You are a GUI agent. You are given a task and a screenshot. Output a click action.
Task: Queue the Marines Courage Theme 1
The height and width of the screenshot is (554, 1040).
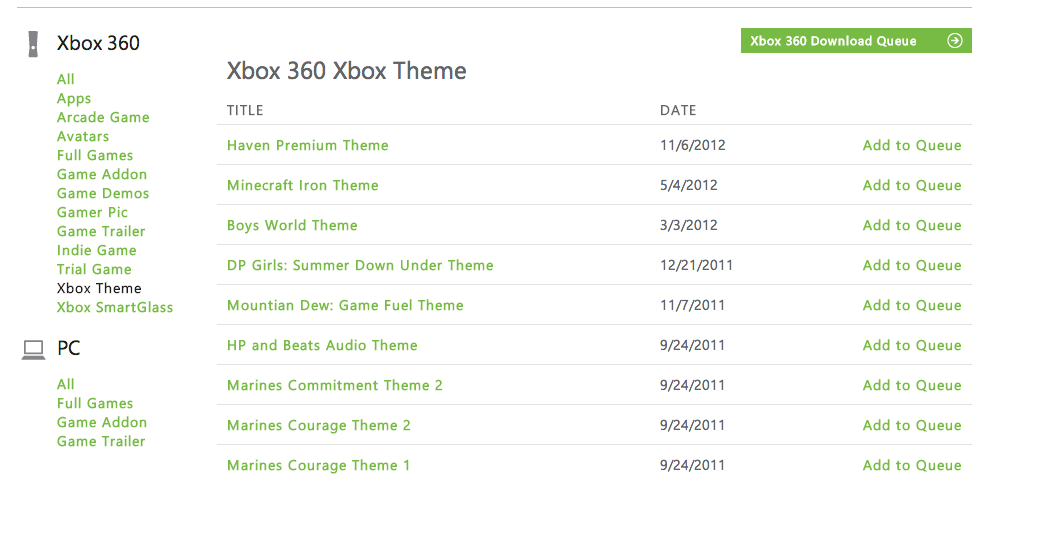pyautogui.click(x=911, y=465)
